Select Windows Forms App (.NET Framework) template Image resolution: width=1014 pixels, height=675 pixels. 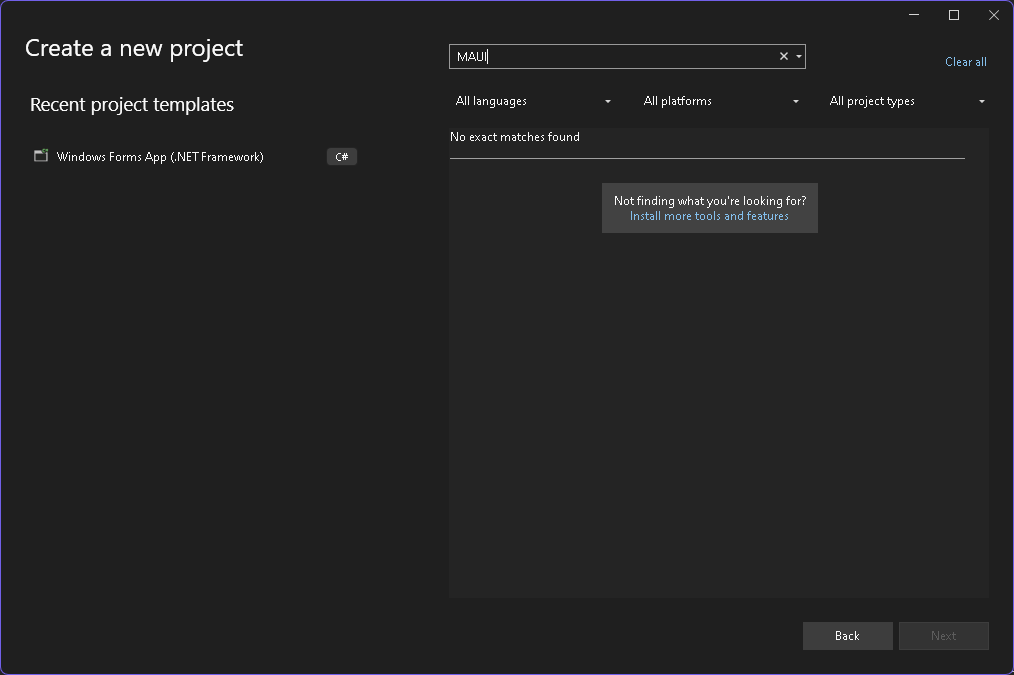click(194, 156)
